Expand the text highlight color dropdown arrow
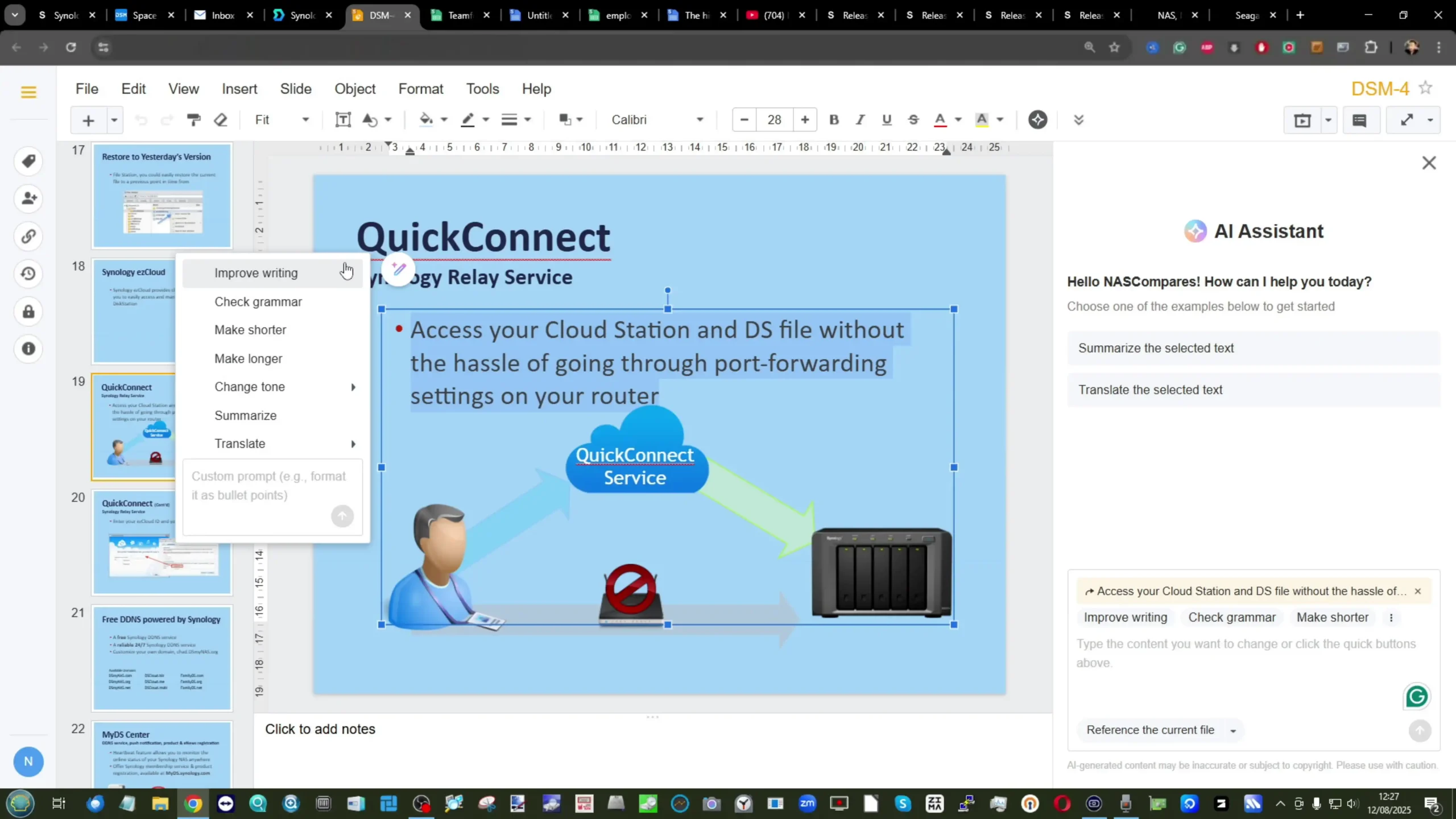The height and width of the screenshot is (819, 1456). (x=1000, y=119)
